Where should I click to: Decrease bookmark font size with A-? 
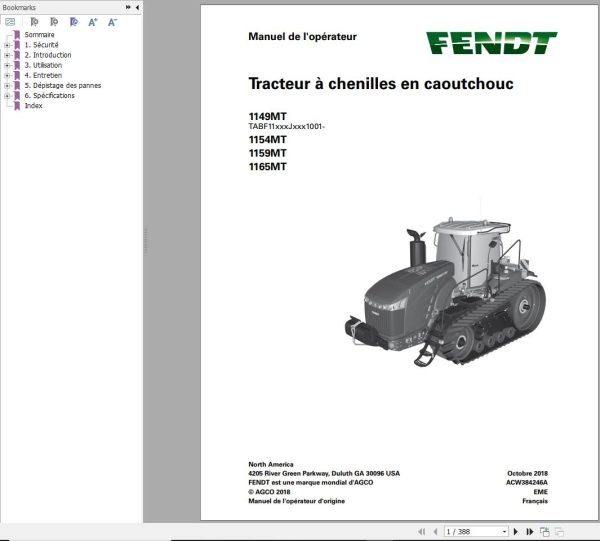(112, 22)
